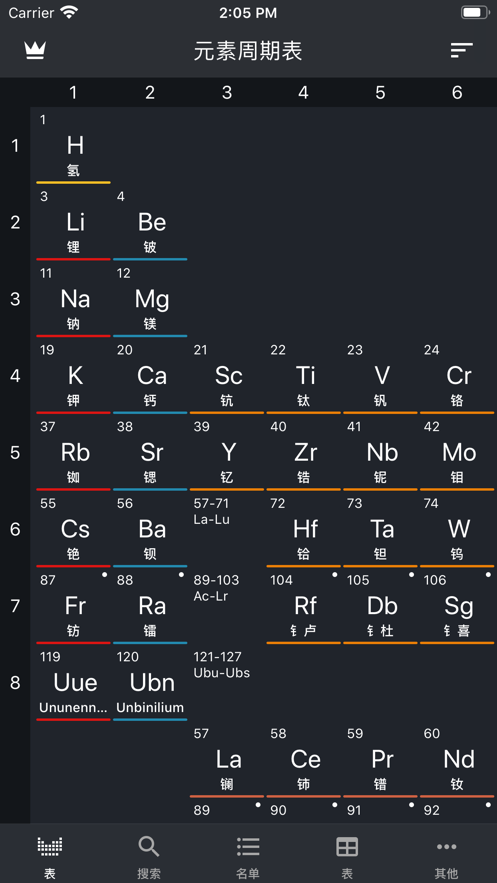
Task: Open the Hydrogen H element cell
Action: pos(74,148)
